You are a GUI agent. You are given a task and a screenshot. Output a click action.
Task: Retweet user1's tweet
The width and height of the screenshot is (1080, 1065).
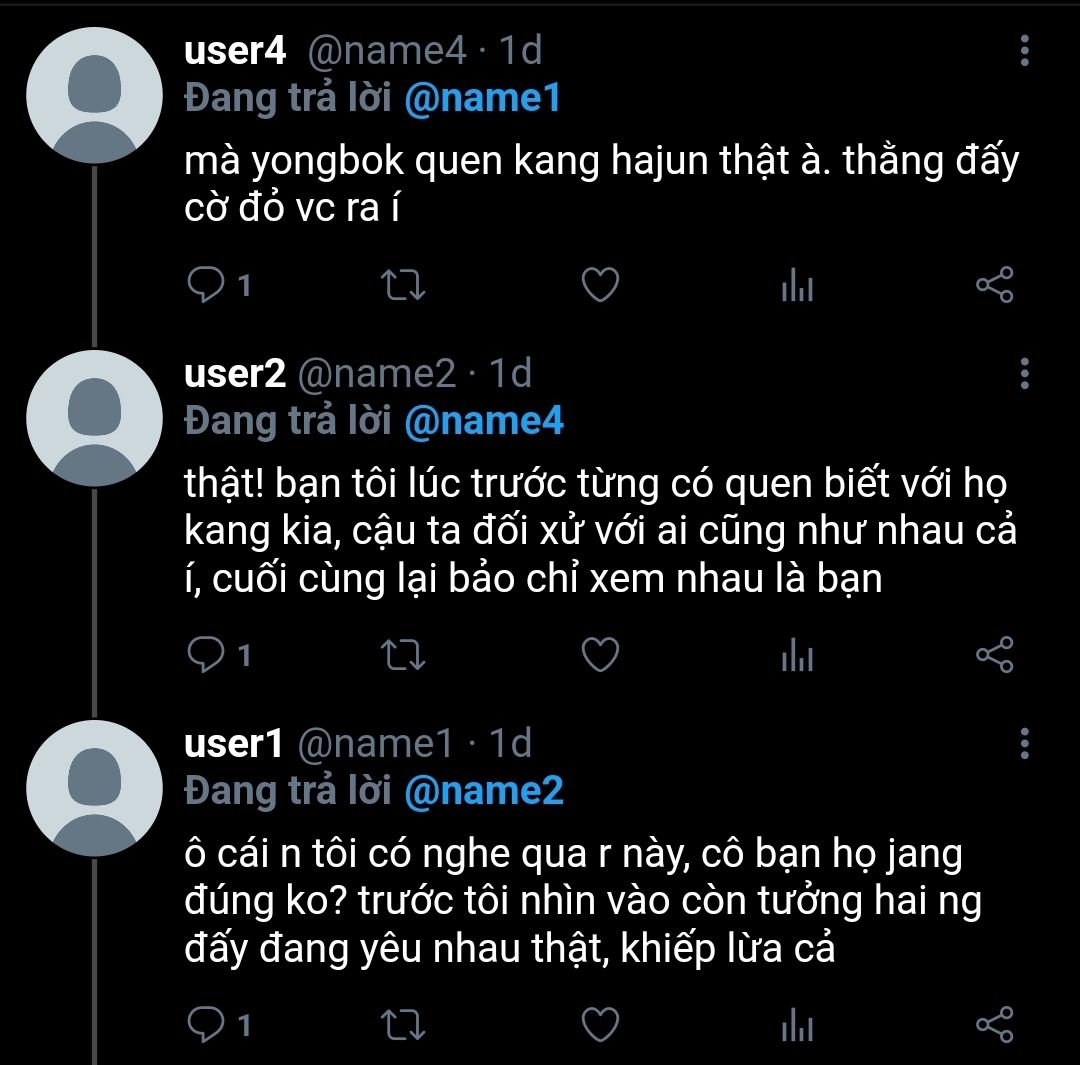[x=404, y=1024]
